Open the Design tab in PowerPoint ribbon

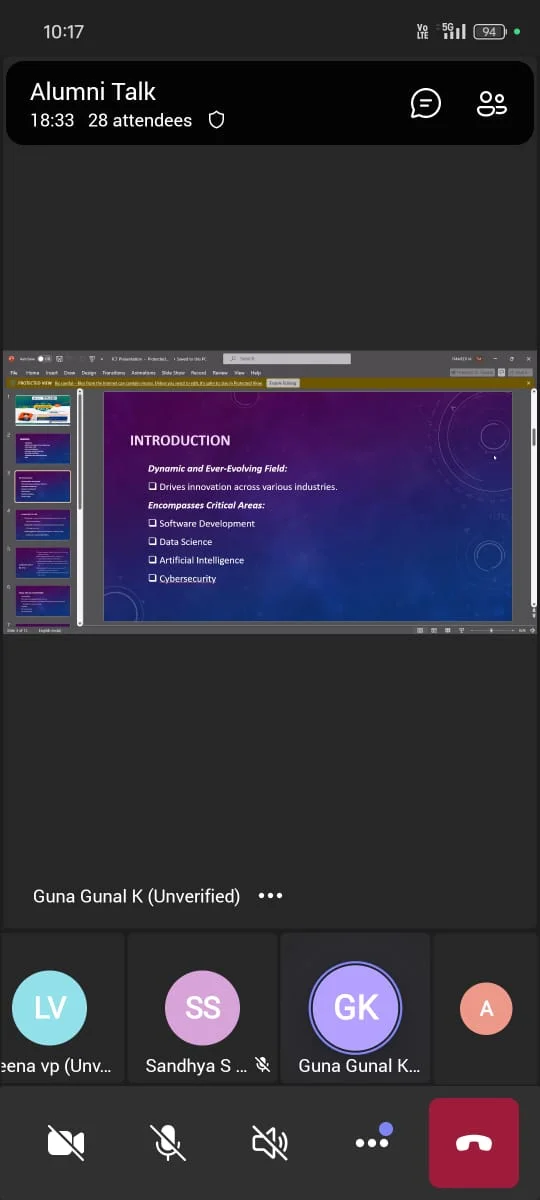pos(89,372)
